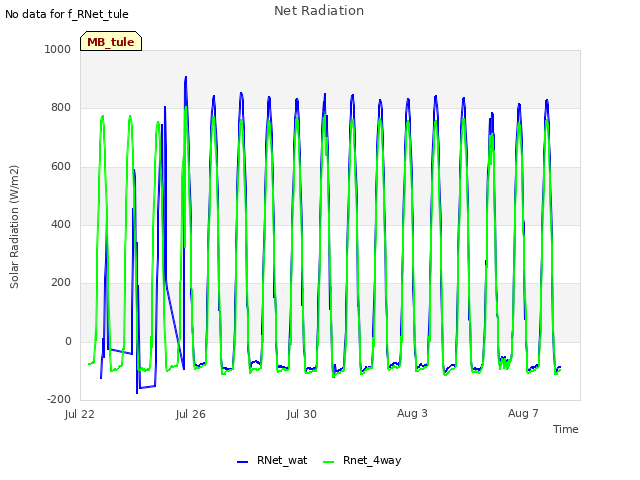Click the 0 y-axis tick label

click(68, 342)
